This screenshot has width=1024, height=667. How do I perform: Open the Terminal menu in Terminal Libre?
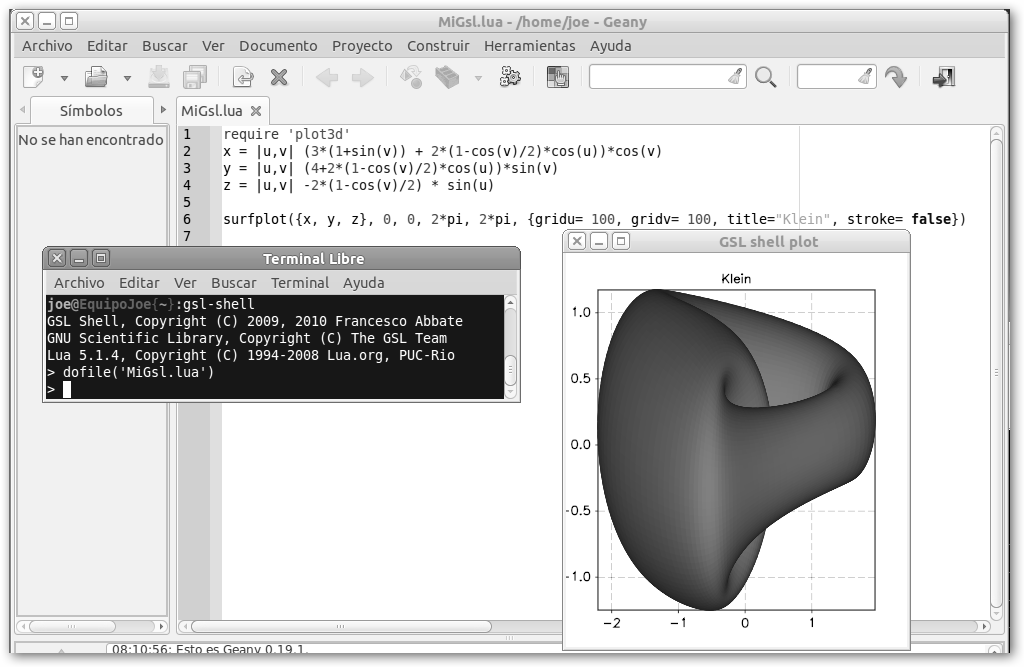[300, 283]
